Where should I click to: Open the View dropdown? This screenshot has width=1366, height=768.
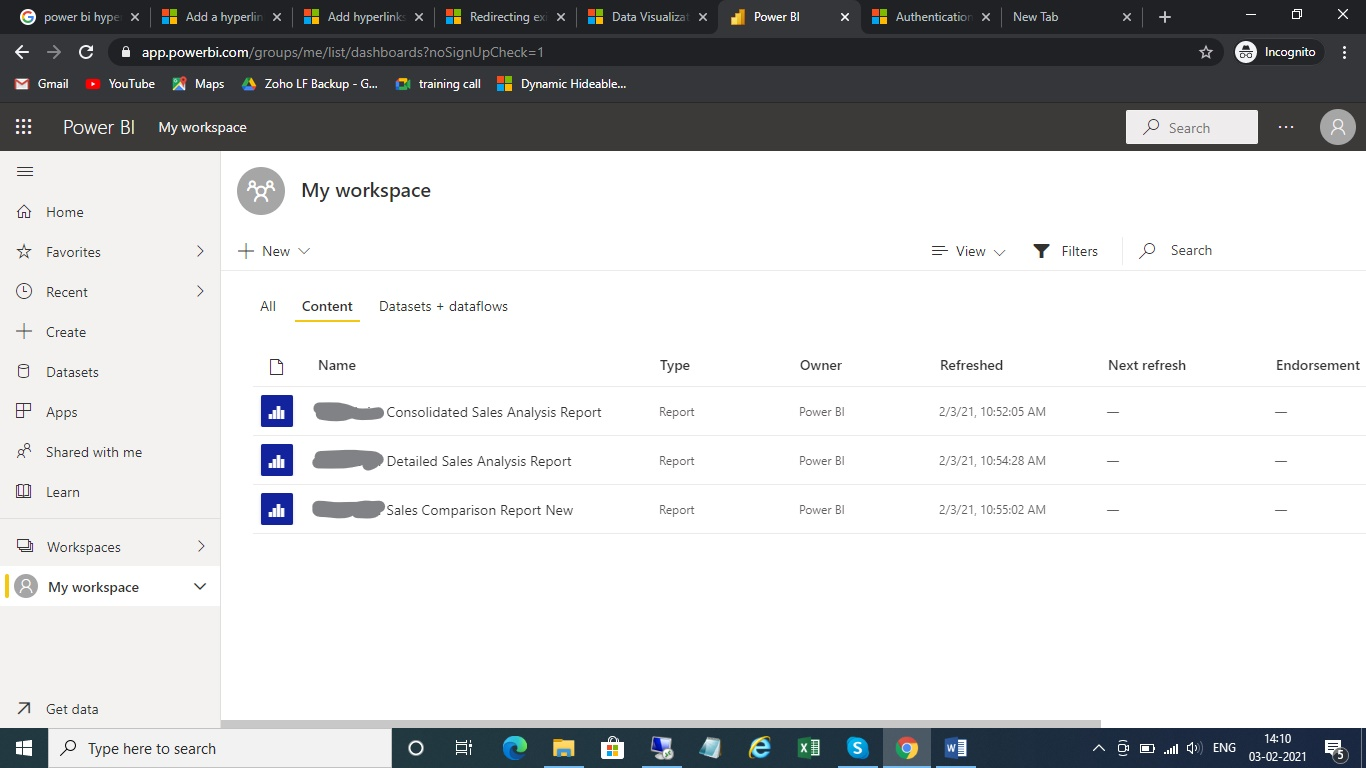(968, 251)
